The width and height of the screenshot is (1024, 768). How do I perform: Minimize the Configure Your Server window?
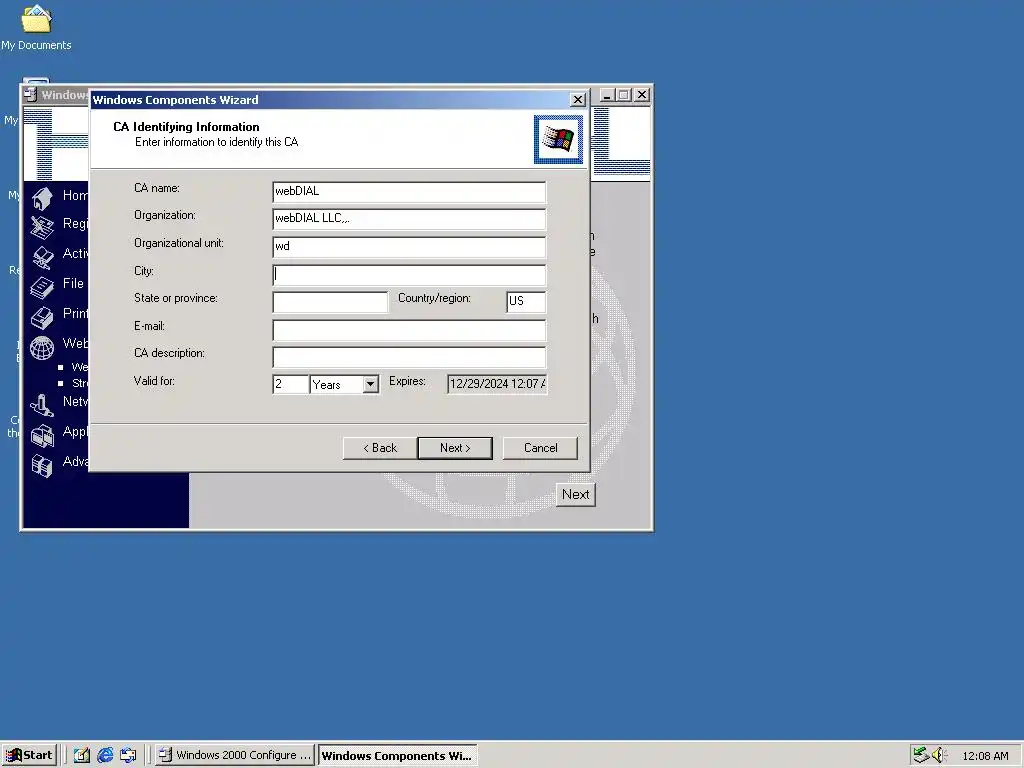[x=607, y=95]
